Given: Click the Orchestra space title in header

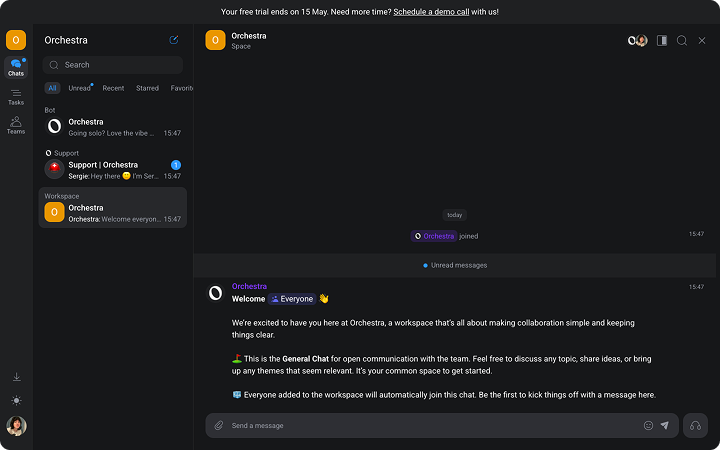Looking at the screenshot, I should [x=249, y=36].
